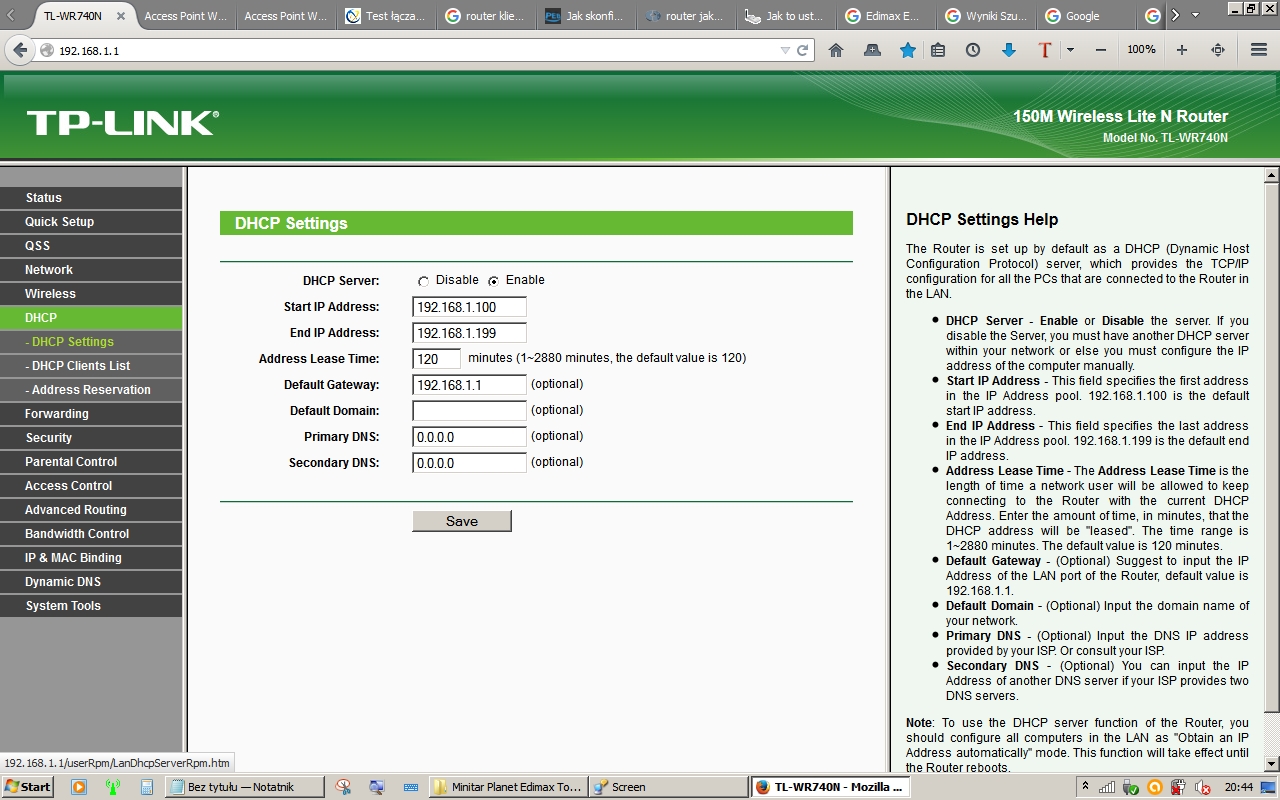Click the zoom in plus icon

[1181, 50]
